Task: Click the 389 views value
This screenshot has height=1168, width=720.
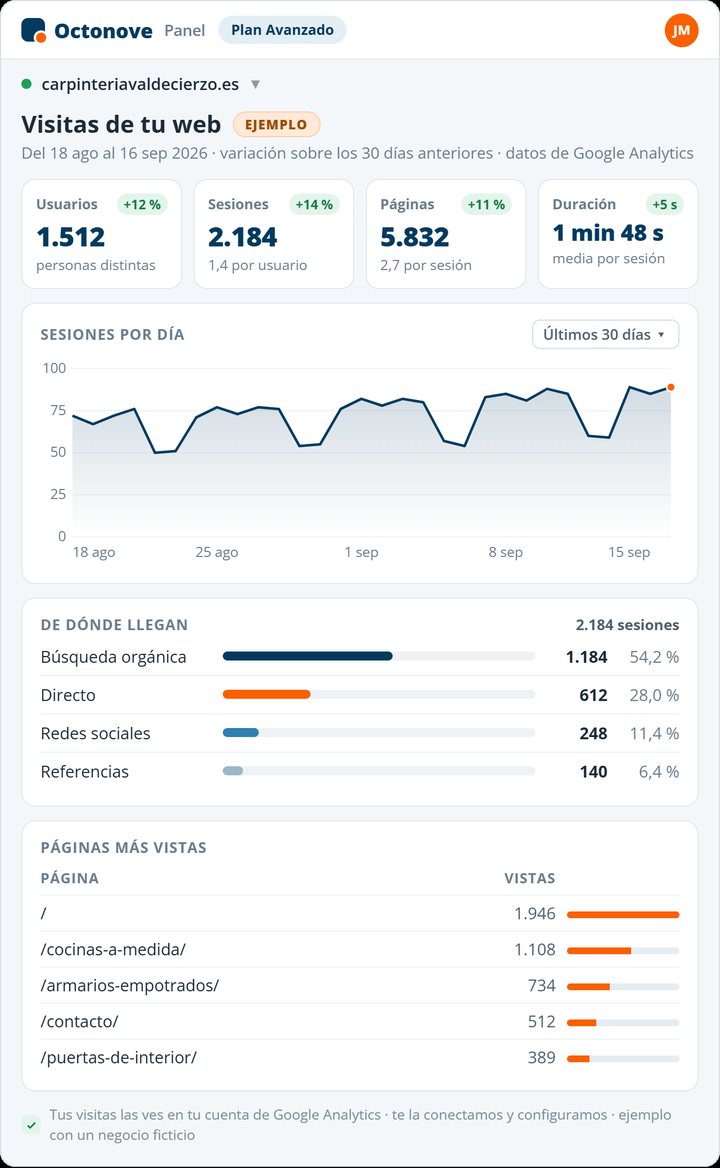Action: [541, 1057]
